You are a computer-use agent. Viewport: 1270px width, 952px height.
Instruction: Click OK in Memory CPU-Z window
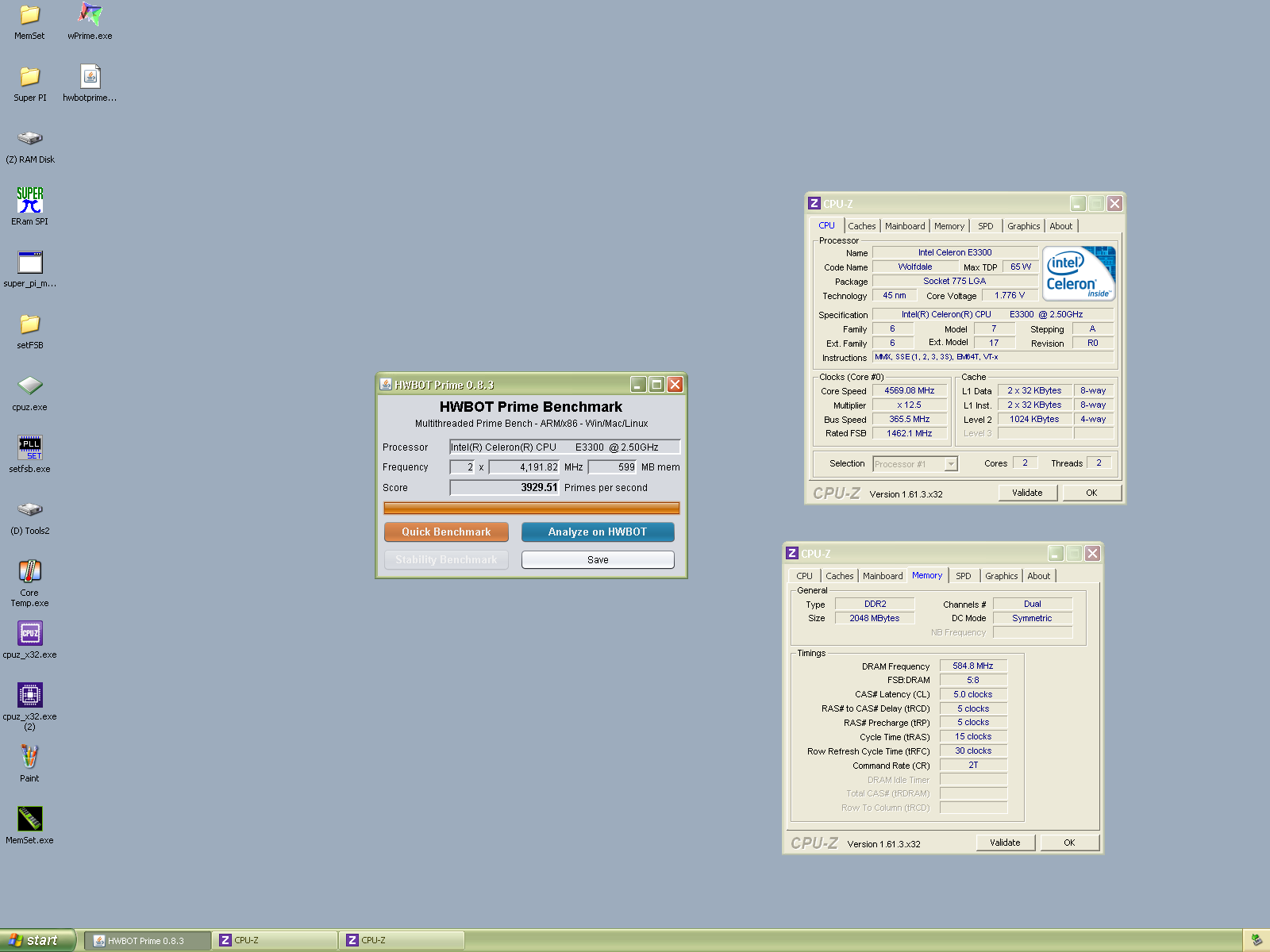[1069, 843]
